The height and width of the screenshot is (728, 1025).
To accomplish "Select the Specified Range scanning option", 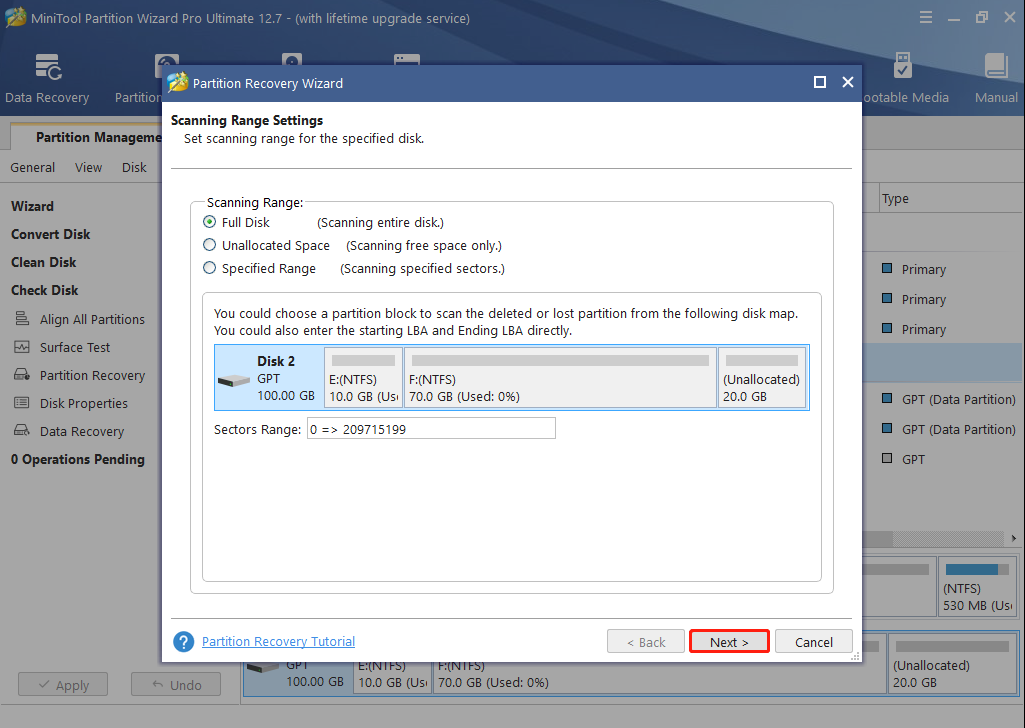I will tap(209, 268).
